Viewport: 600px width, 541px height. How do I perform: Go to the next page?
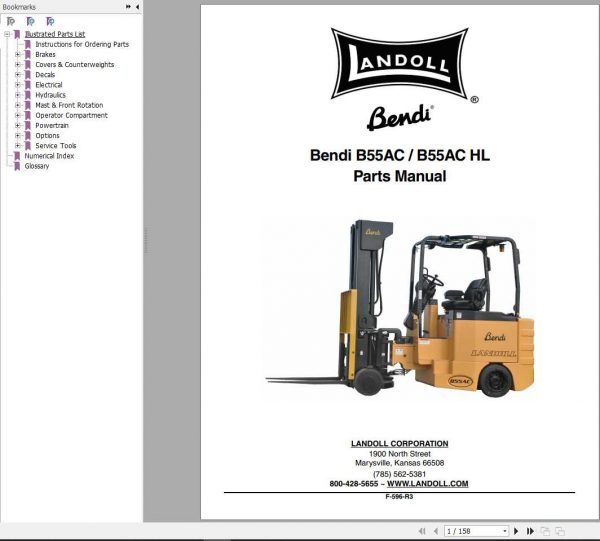pyautogui.click(x=516, y=531)
